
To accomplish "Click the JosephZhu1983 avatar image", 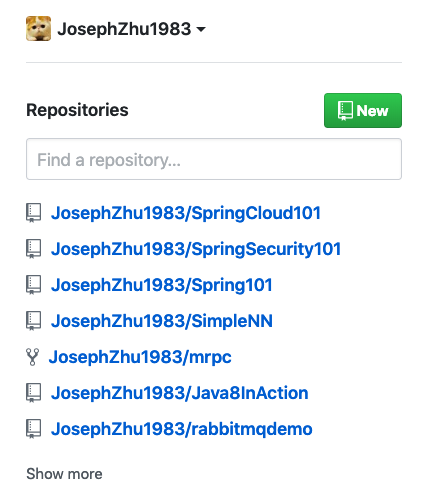I will [x=38, y=28].
